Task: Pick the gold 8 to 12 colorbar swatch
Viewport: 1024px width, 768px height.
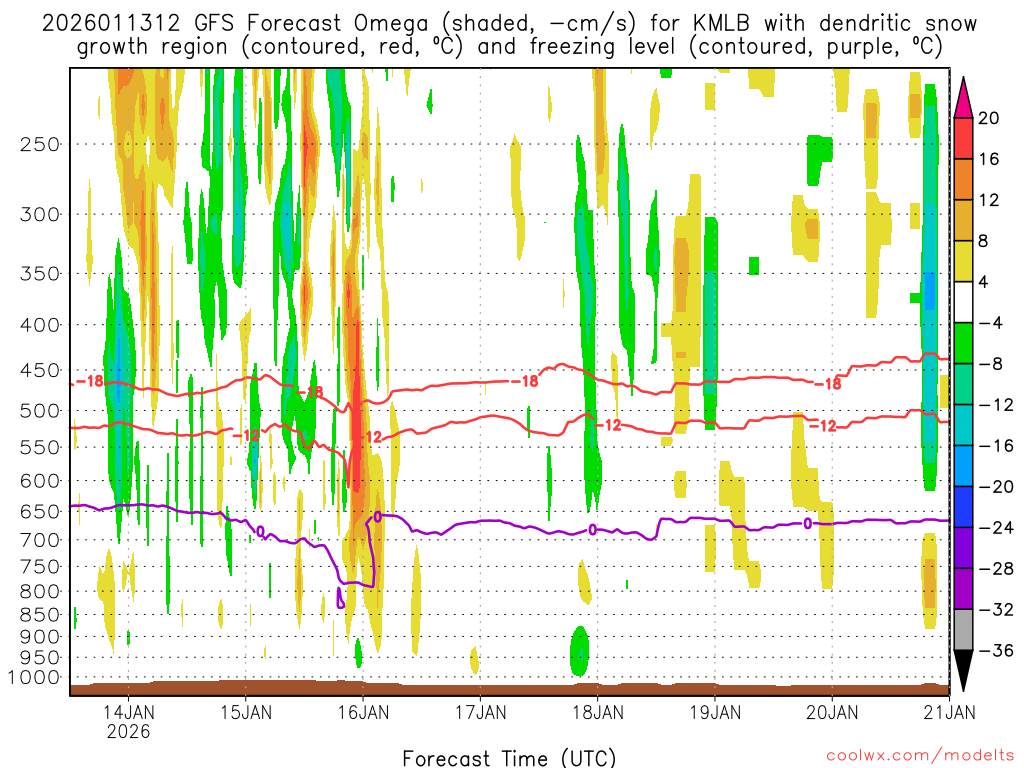Action: (963, 220)
